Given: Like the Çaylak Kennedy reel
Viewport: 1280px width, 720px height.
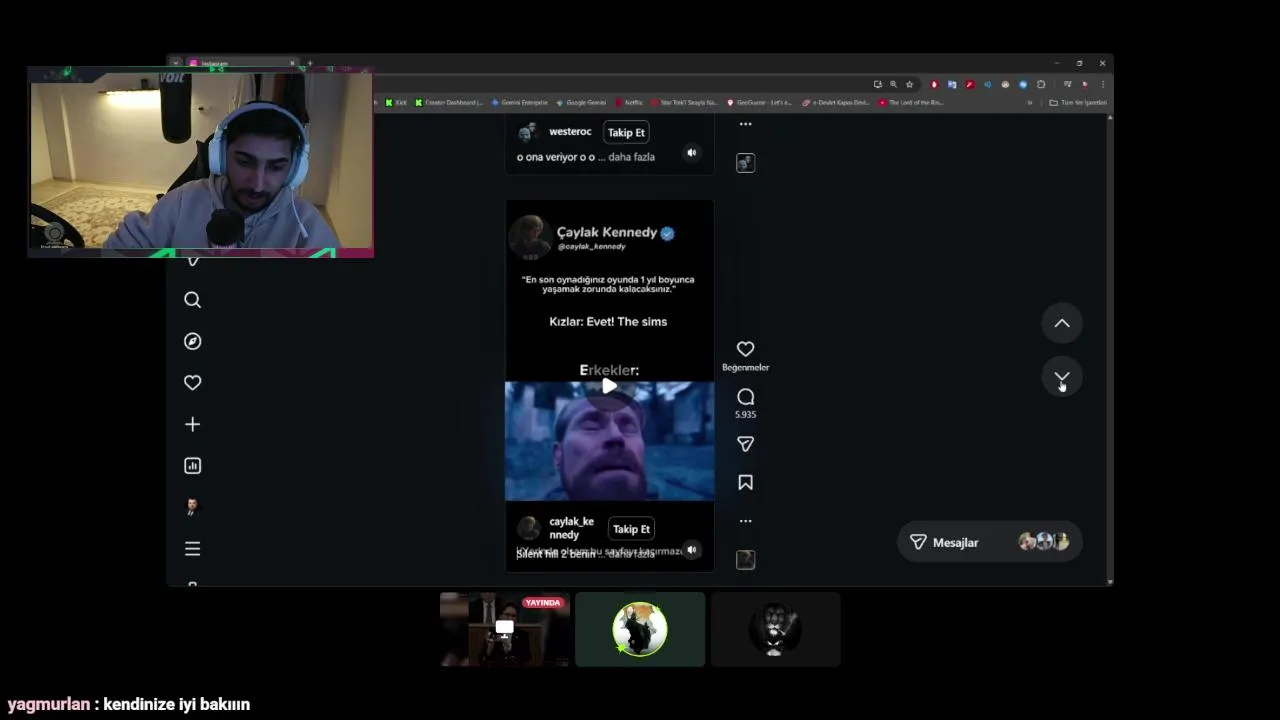Looking at the screenshot, I should click(745, 349).
